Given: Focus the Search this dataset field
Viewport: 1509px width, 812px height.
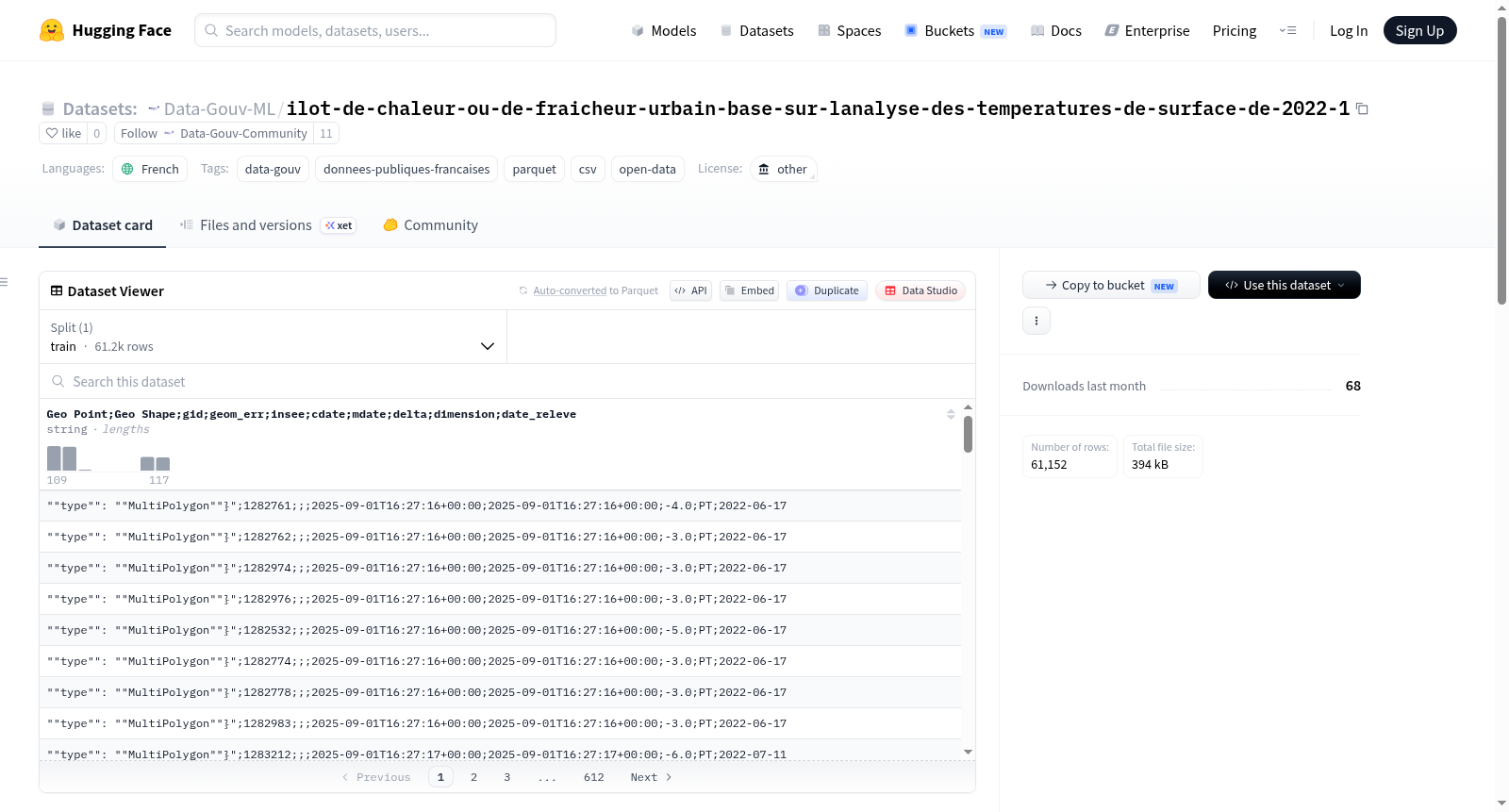Looking at the screenshot, I should coord(507,382).
